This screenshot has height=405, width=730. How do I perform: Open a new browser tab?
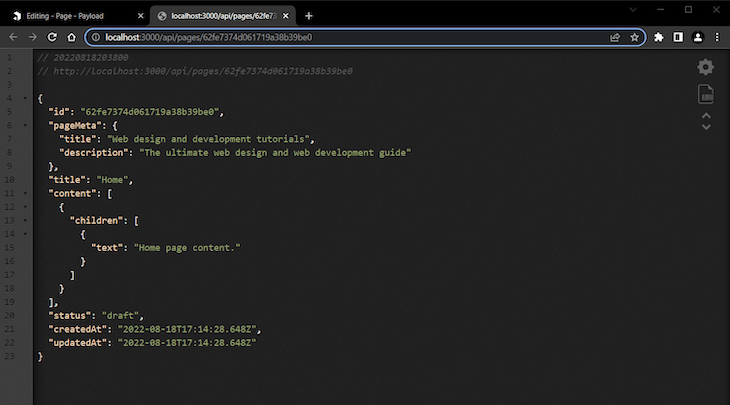pos(309,16)
